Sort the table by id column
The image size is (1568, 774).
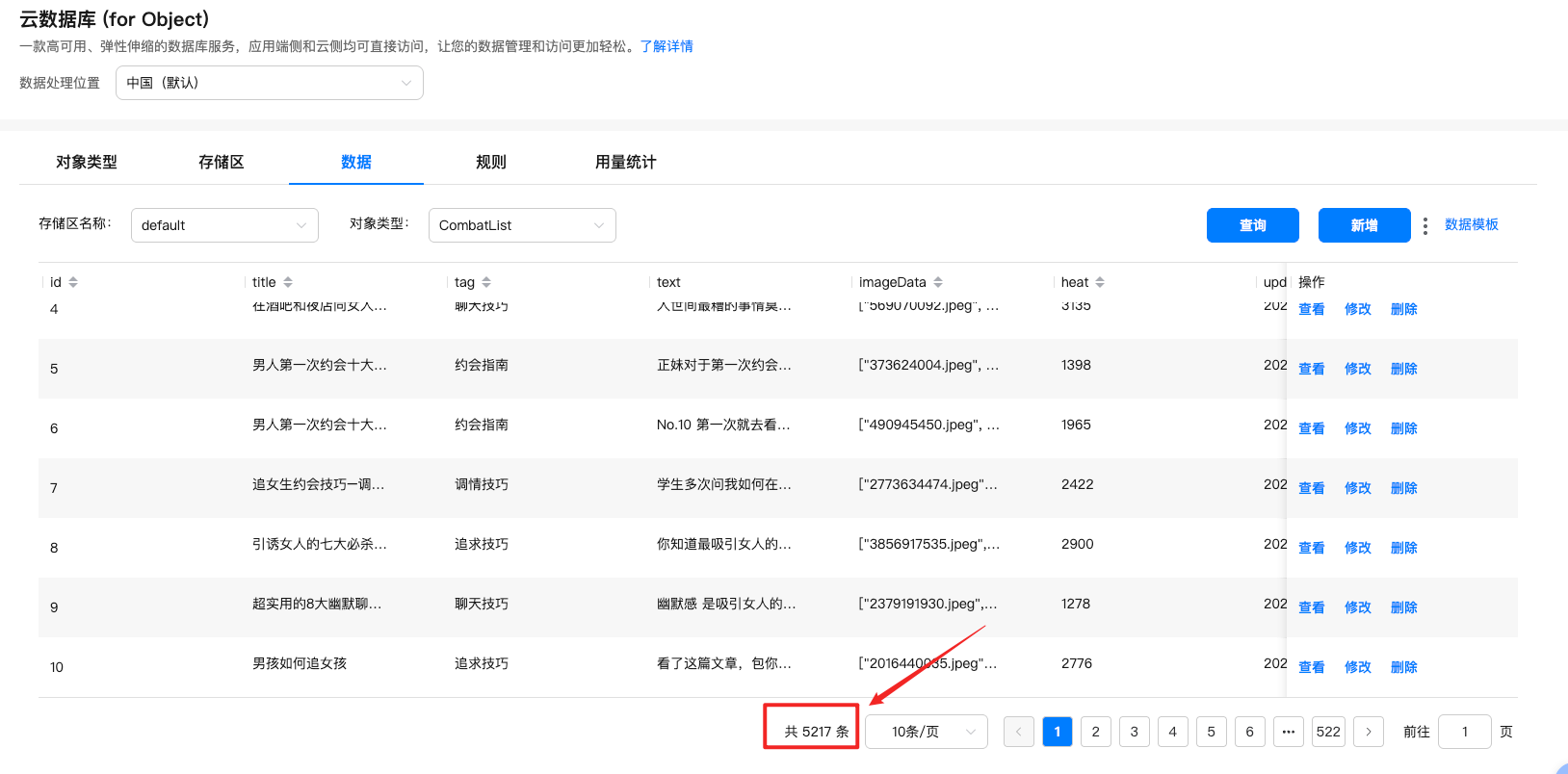pyautogui.click(x=73, y=282)
